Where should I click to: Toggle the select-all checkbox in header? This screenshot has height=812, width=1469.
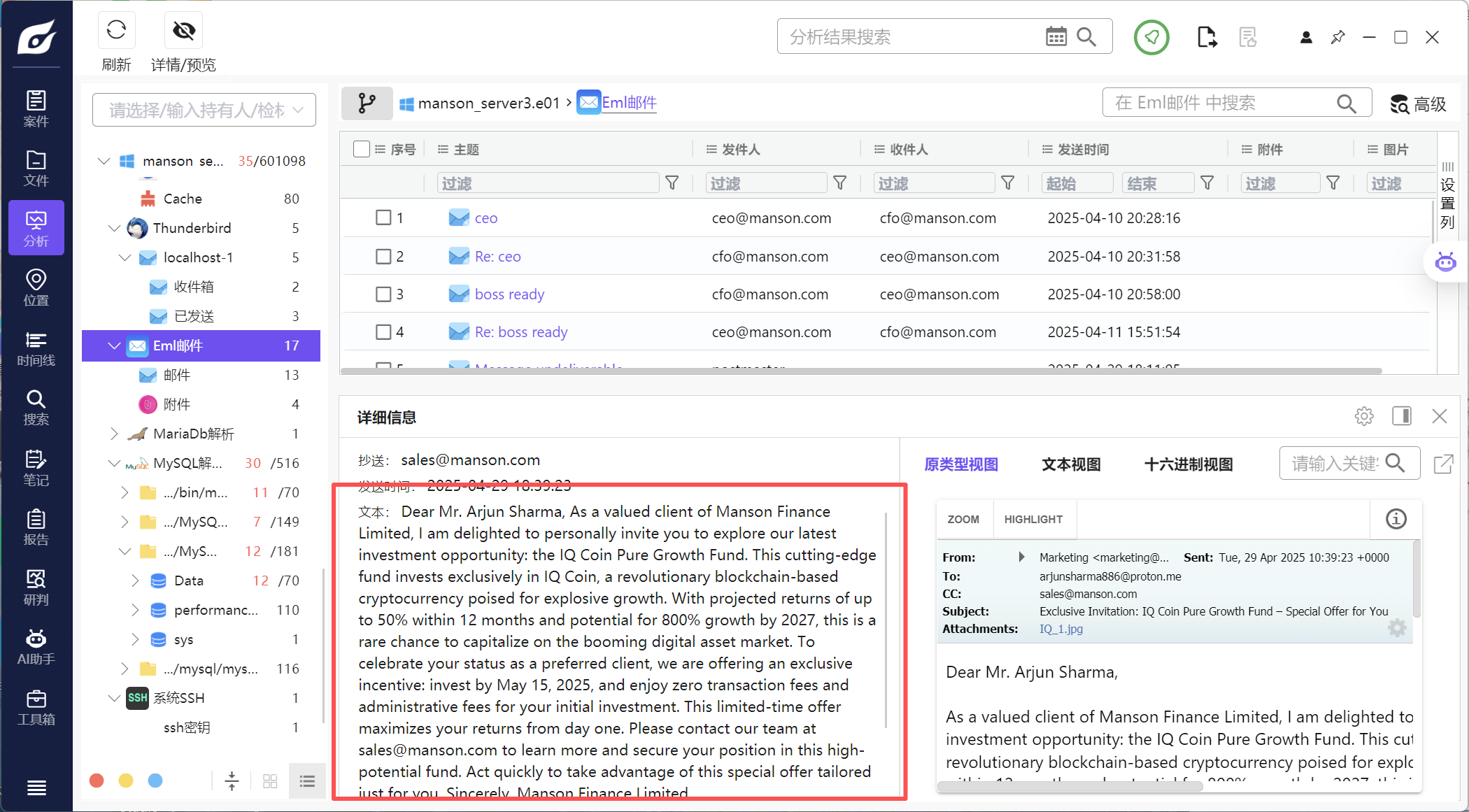click(362, 149)
